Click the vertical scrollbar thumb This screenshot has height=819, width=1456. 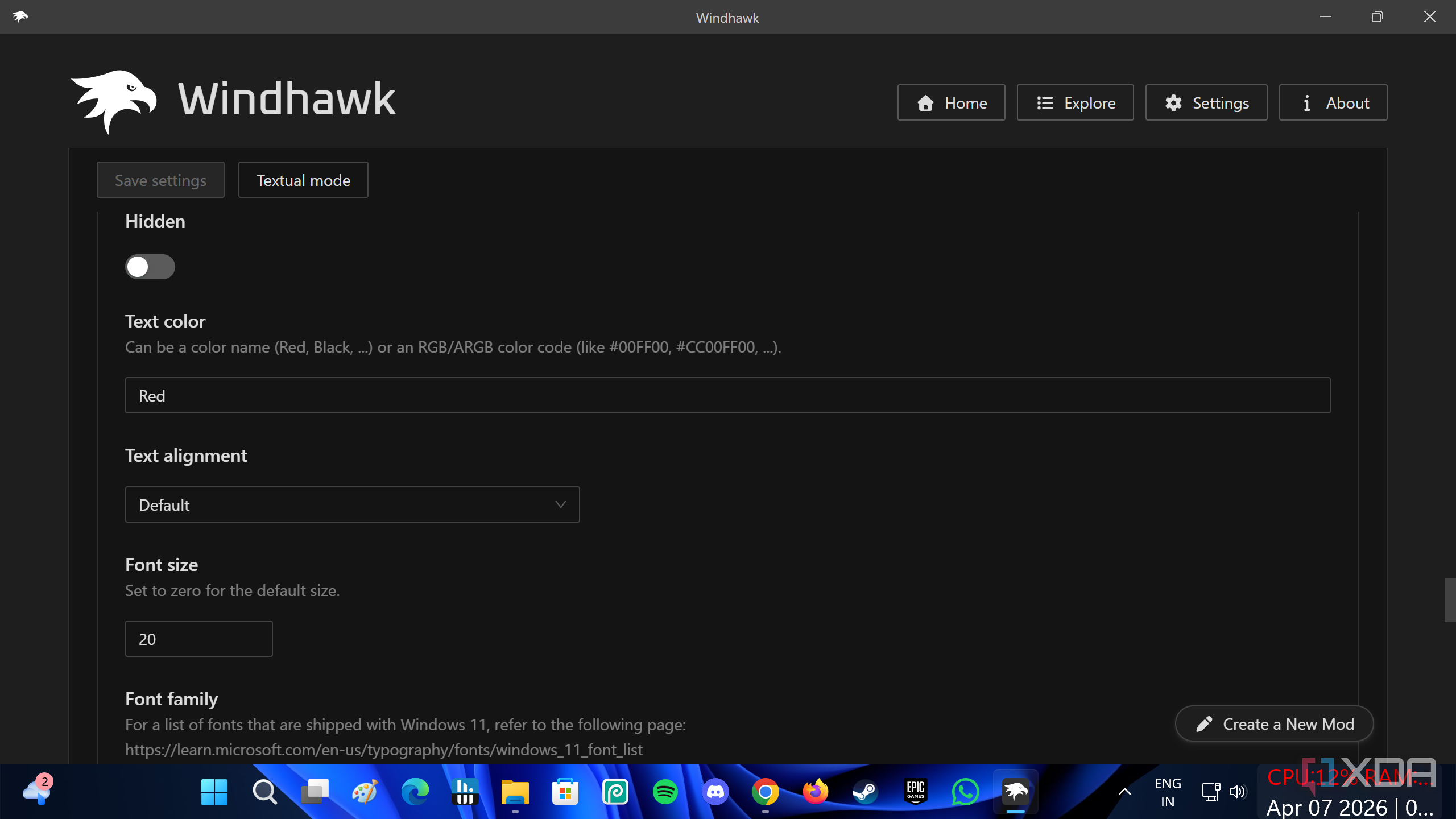(x=1450, y=600)
